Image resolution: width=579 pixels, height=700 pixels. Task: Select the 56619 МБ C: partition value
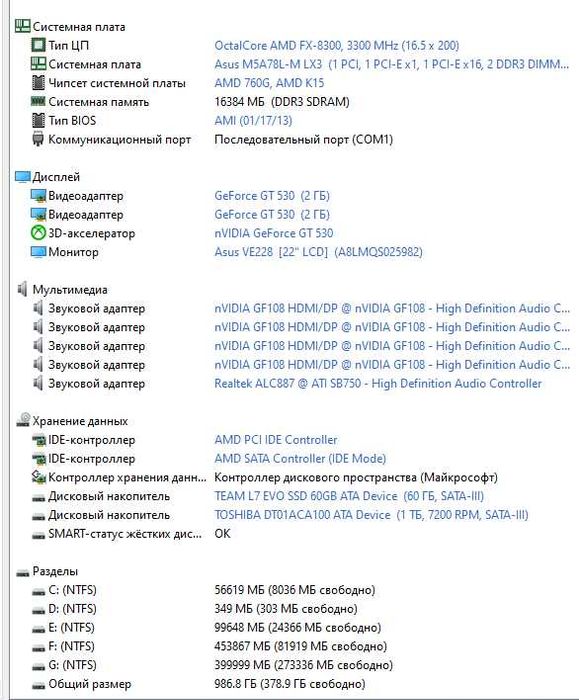coord(295,589)
